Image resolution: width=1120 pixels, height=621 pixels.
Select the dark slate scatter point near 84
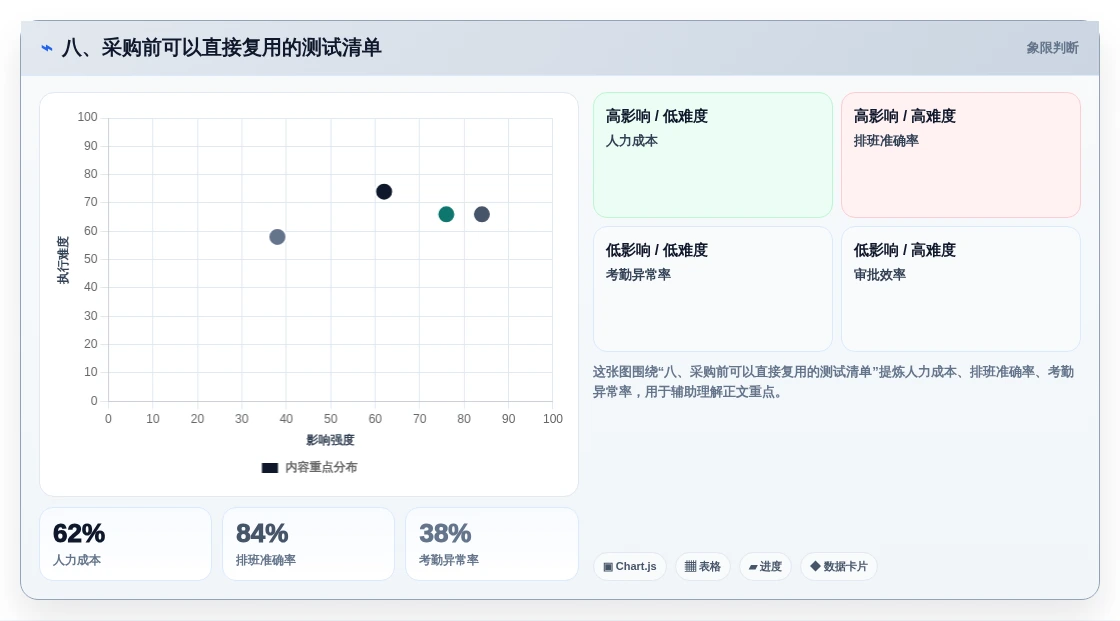pos(482,214)
